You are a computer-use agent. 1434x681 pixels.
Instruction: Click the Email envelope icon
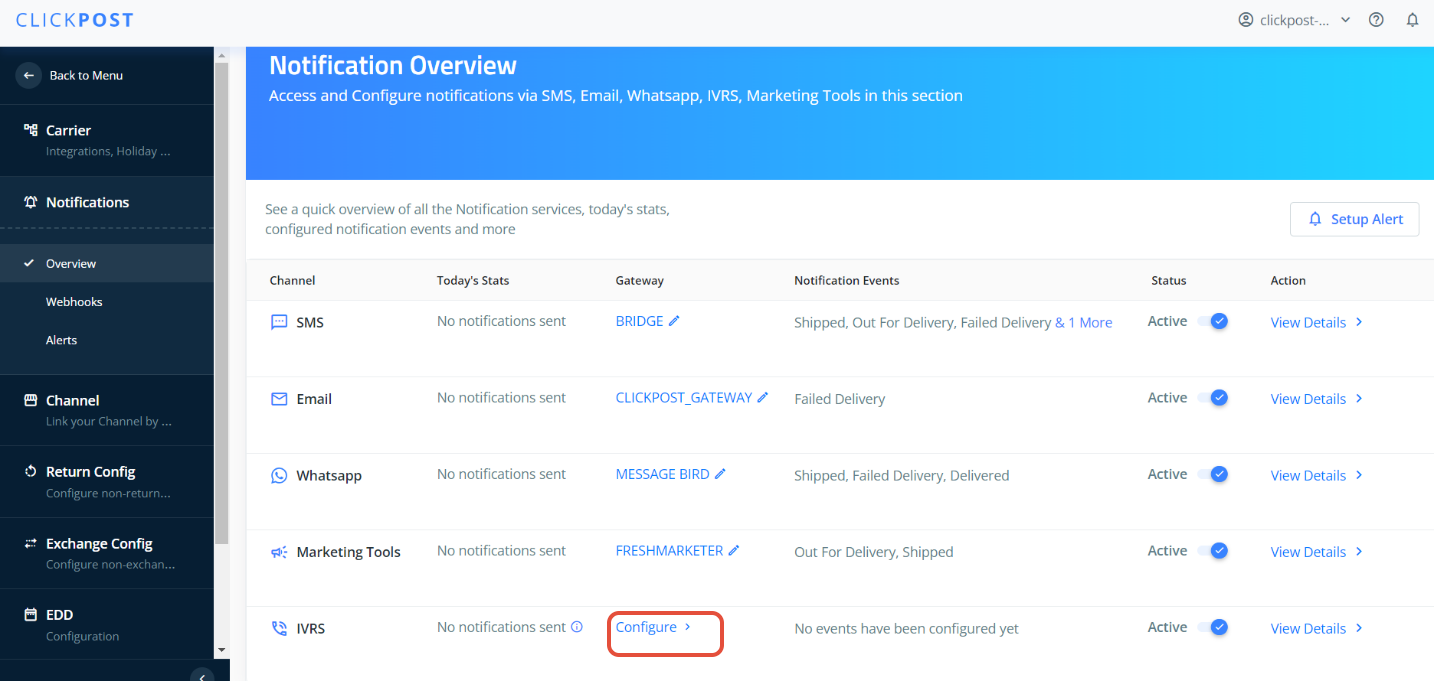[279, 399]
